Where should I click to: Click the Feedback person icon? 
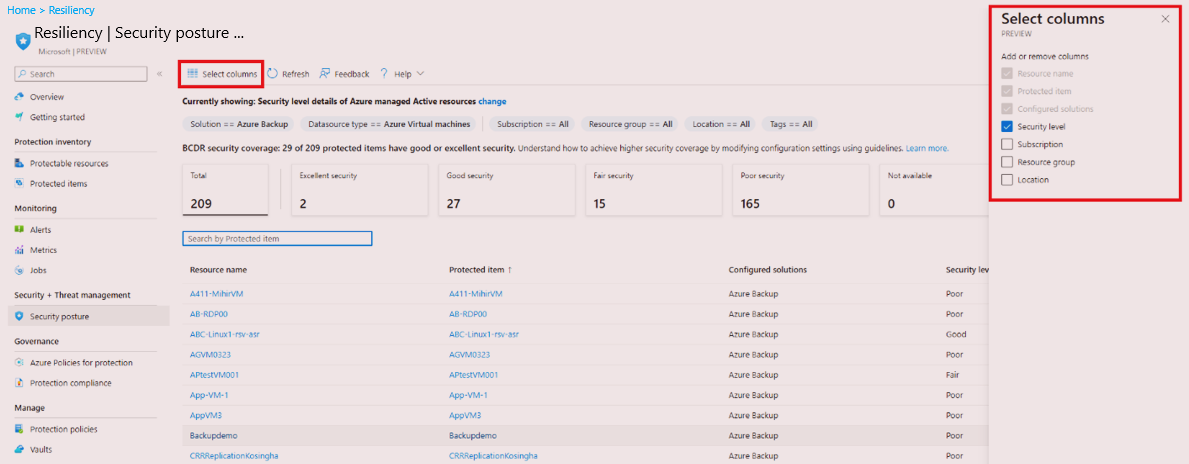tap(325, 74)
